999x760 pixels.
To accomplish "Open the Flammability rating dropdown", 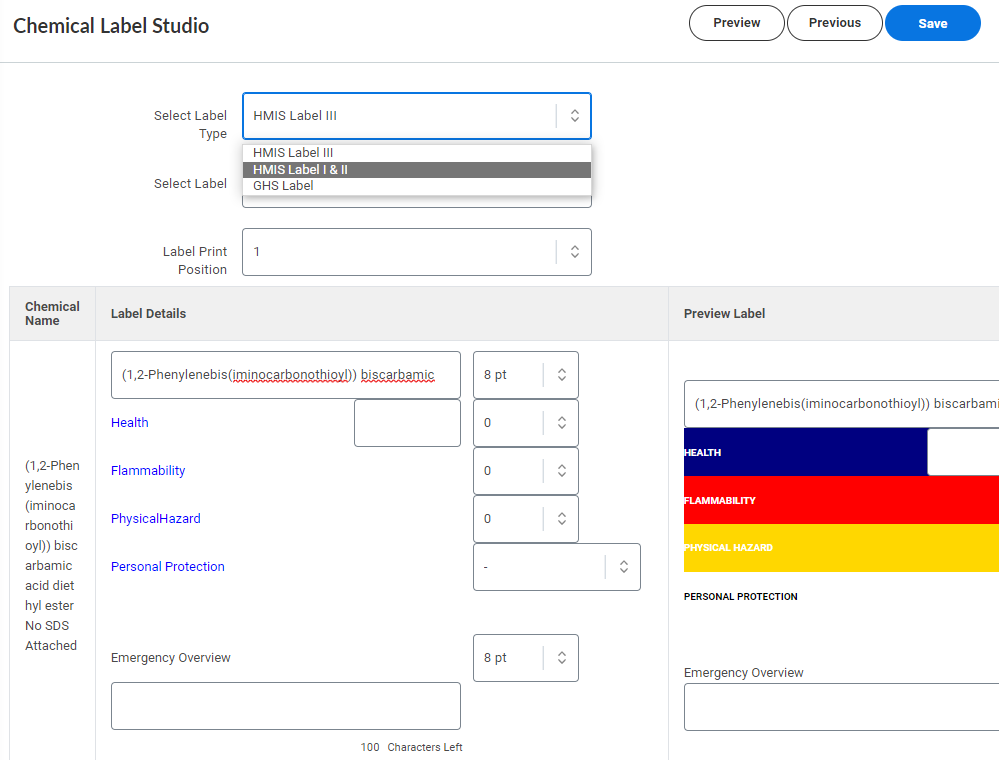I will [526, 471].
